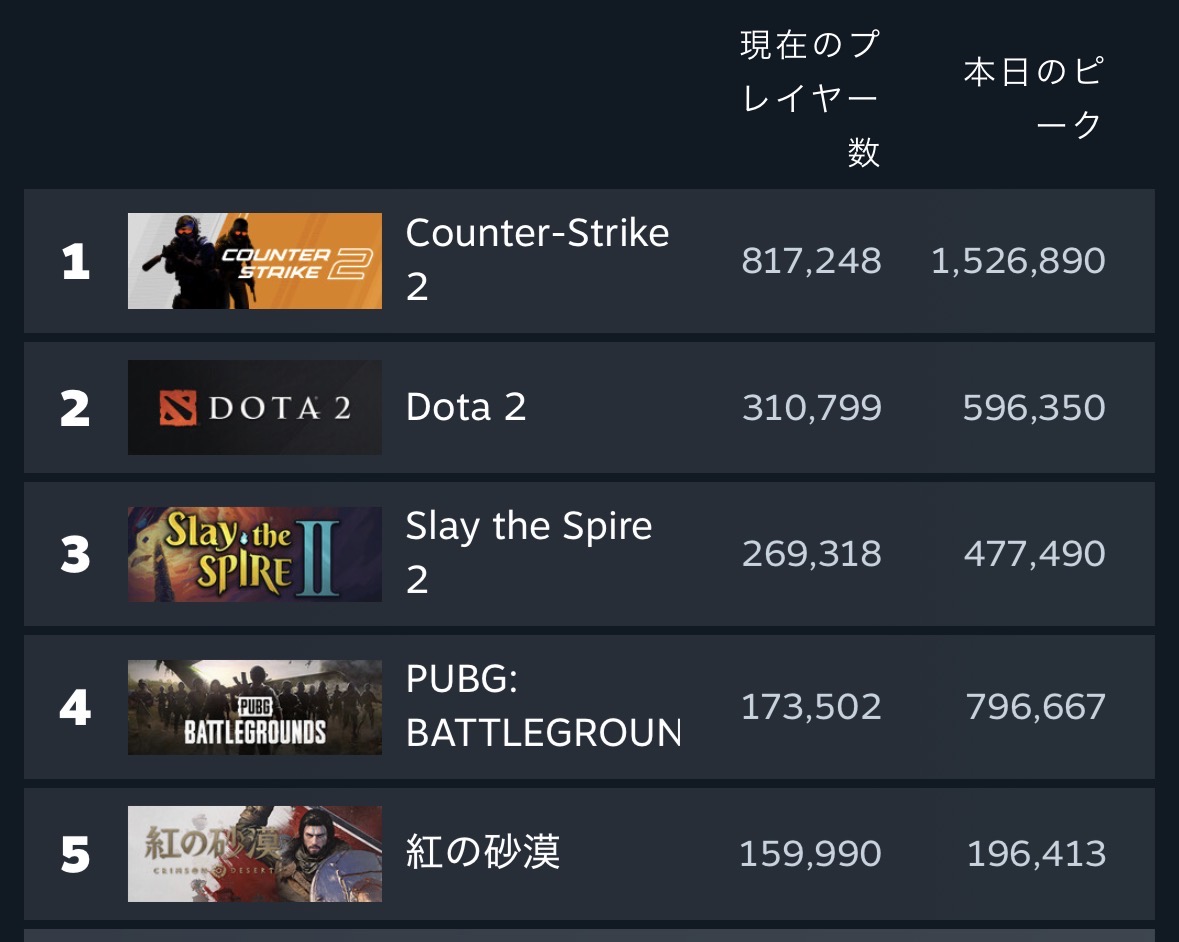Click Dota 2 today's peak 596,350

1034,408
